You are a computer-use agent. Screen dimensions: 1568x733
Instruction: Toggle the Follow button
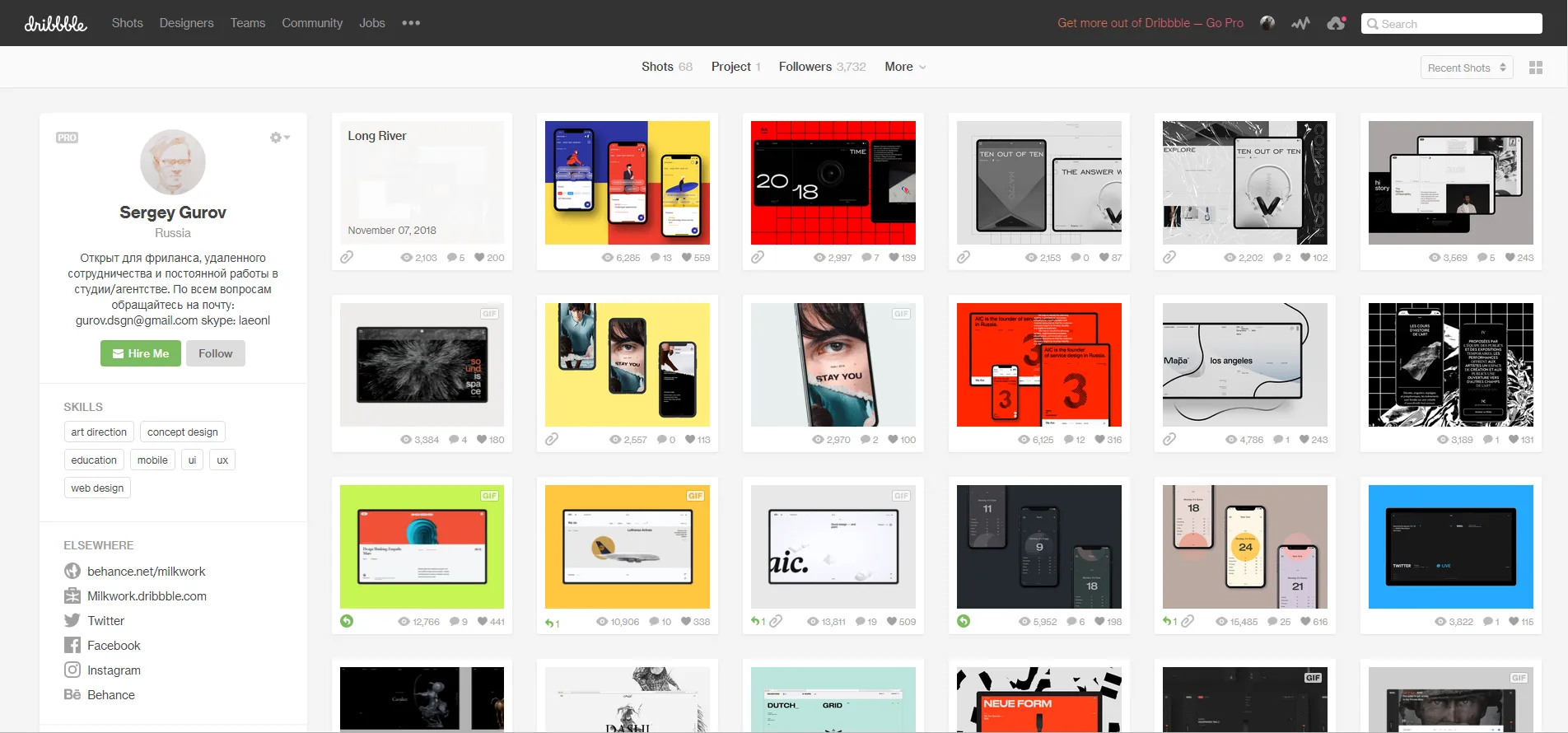point(215,353)
